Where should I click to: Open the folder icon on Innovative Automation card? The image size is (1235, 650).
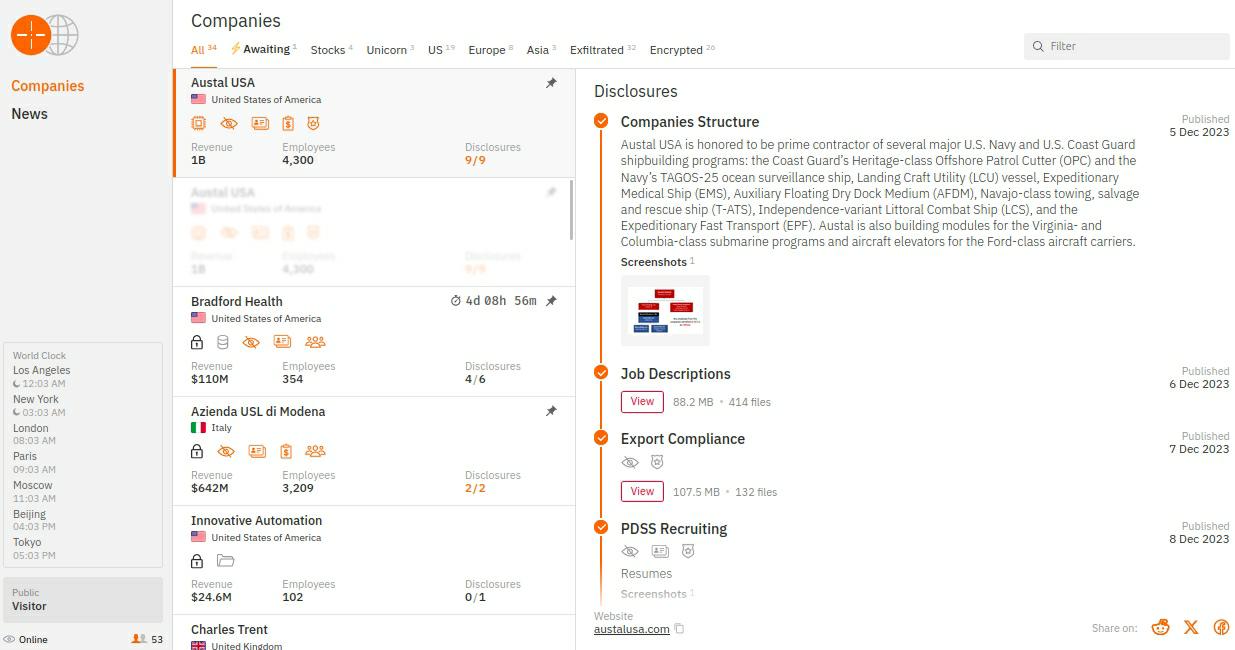coord(226,560)
